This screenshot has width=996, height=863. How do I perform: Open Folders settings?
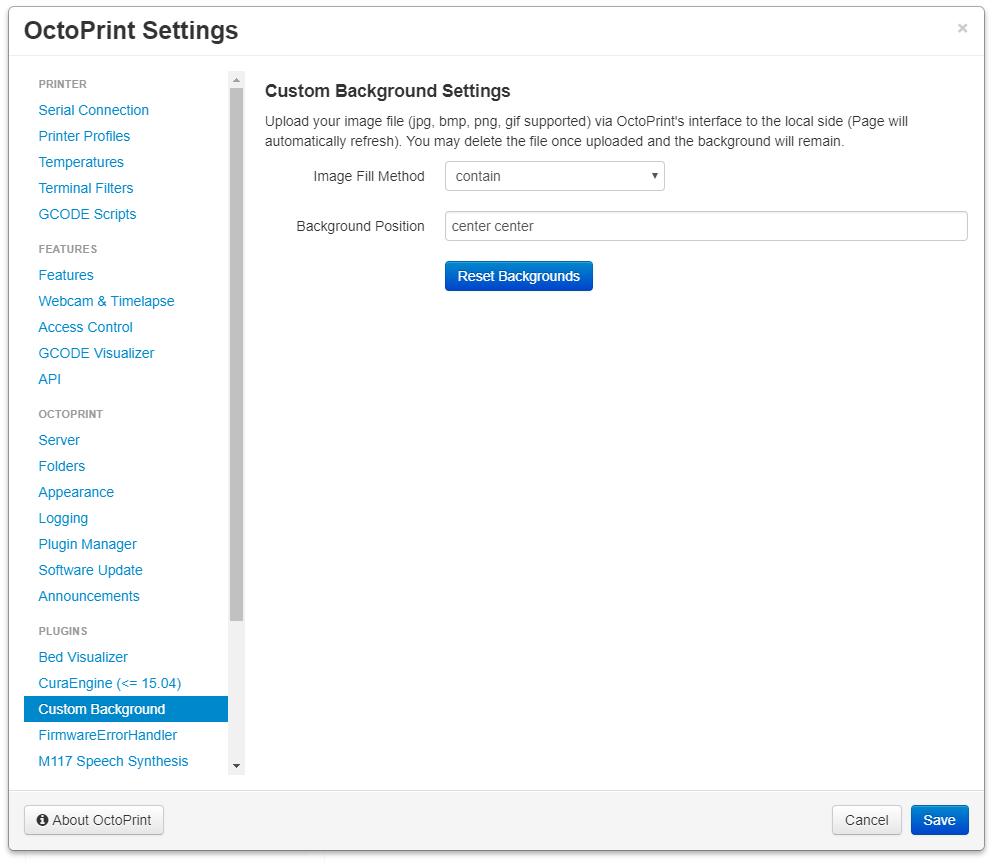coord(62,466)
